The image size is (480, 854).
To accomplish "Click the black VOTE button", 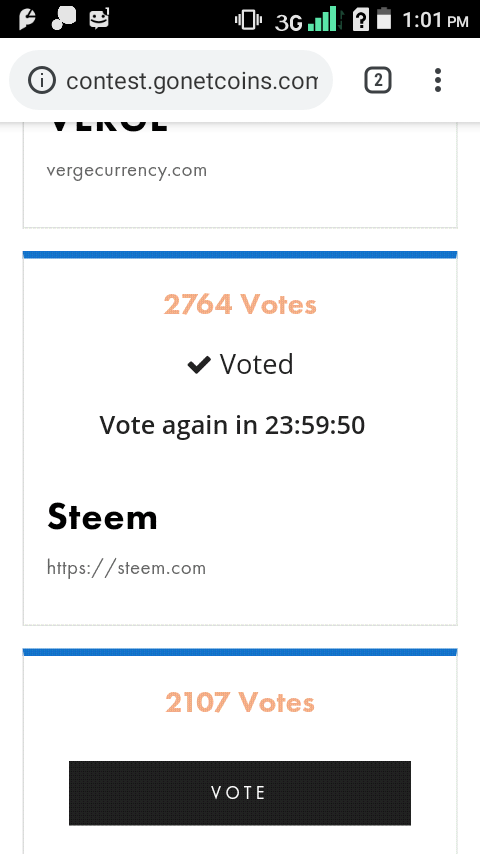I will [x=240, y=793].
